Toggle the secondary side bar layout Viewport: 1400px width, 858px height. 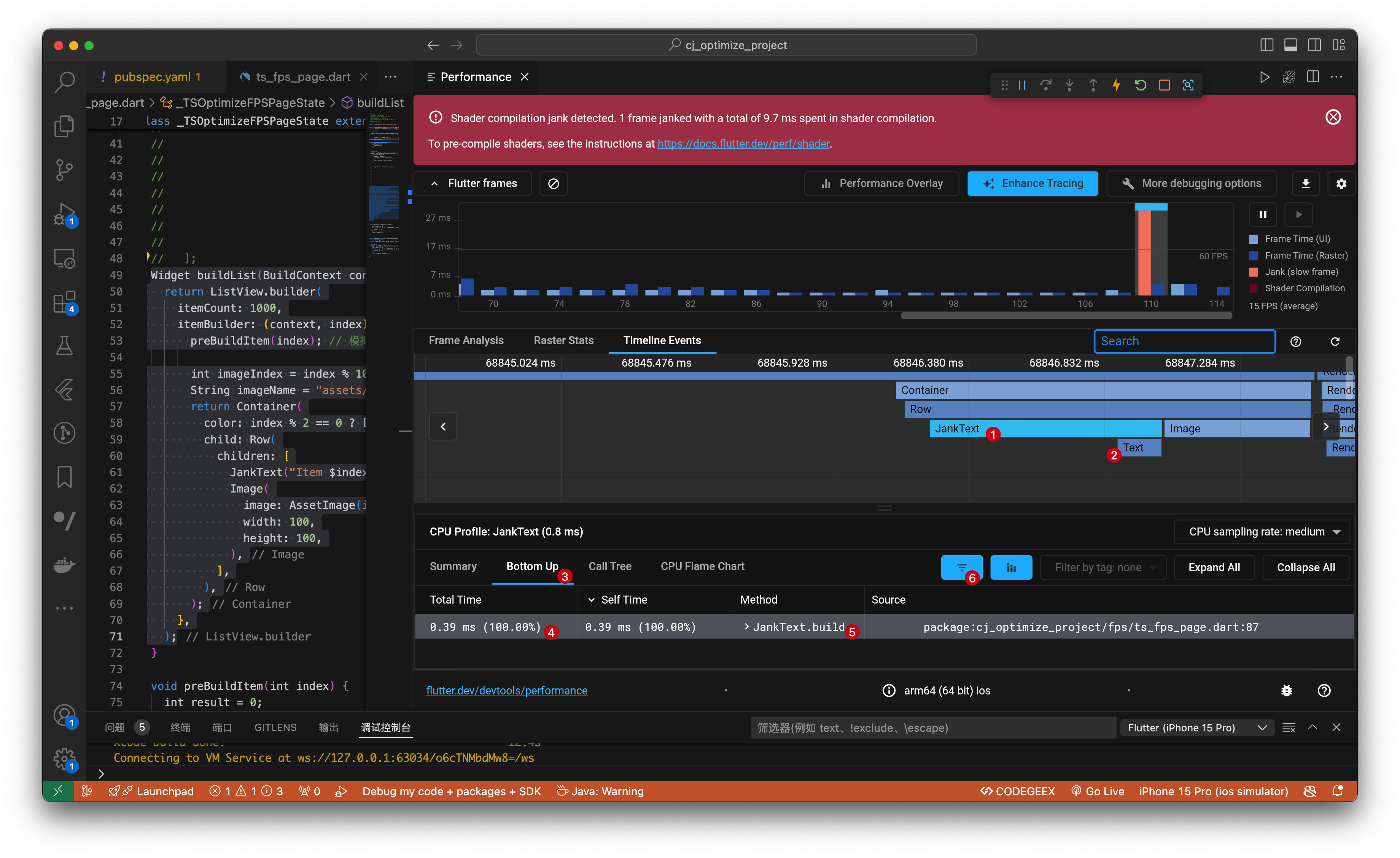(x=1314, y=45)
